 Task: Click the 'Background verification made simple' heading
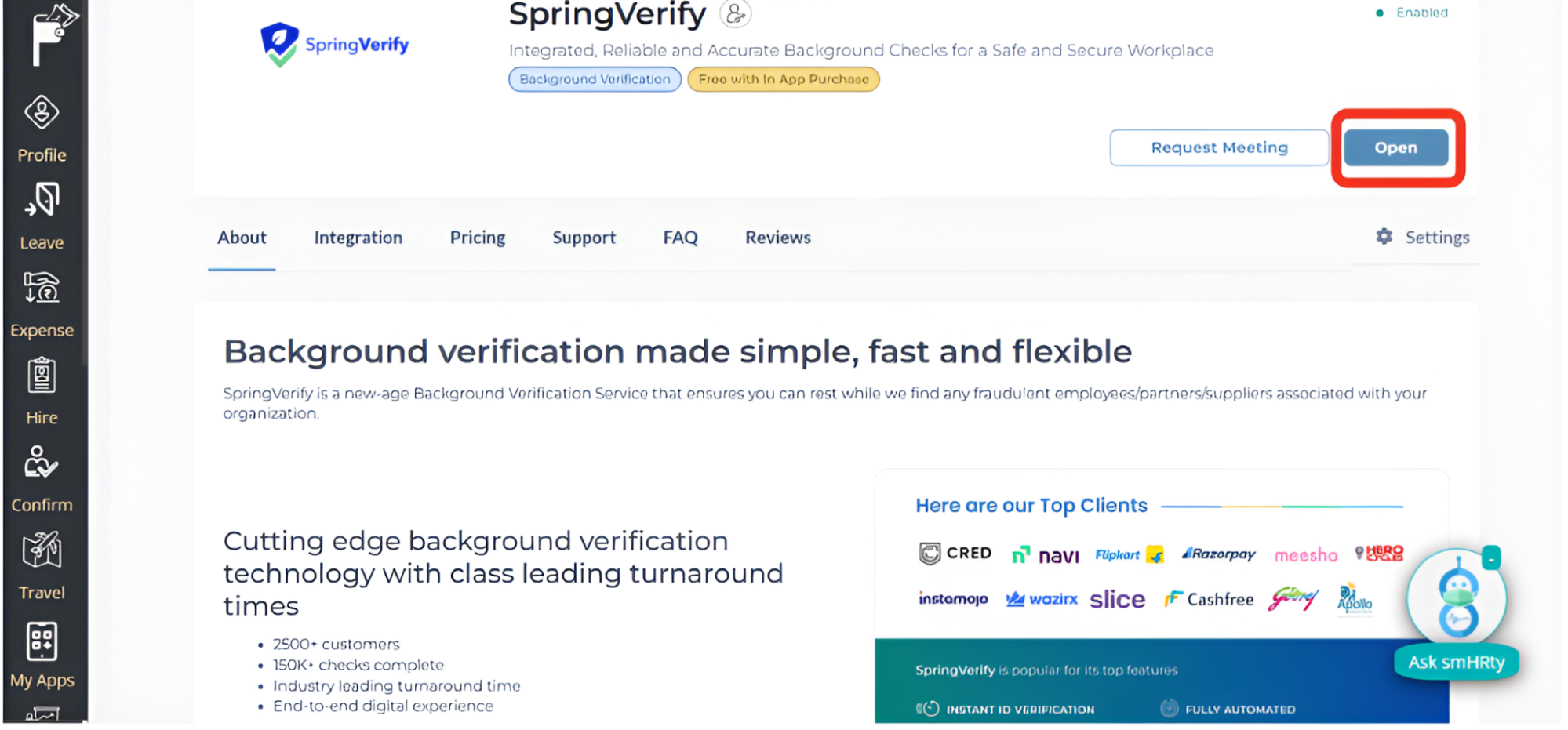coord(678,351)
